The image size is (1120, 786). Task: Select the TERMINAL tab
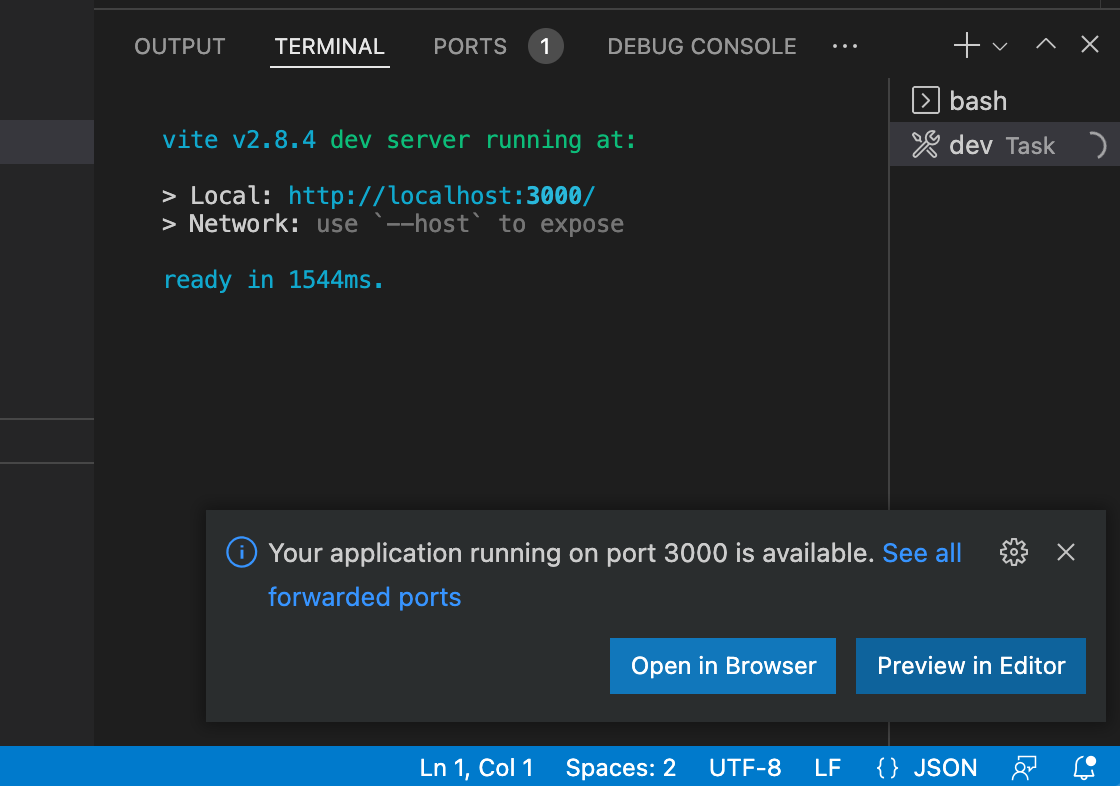329,46
